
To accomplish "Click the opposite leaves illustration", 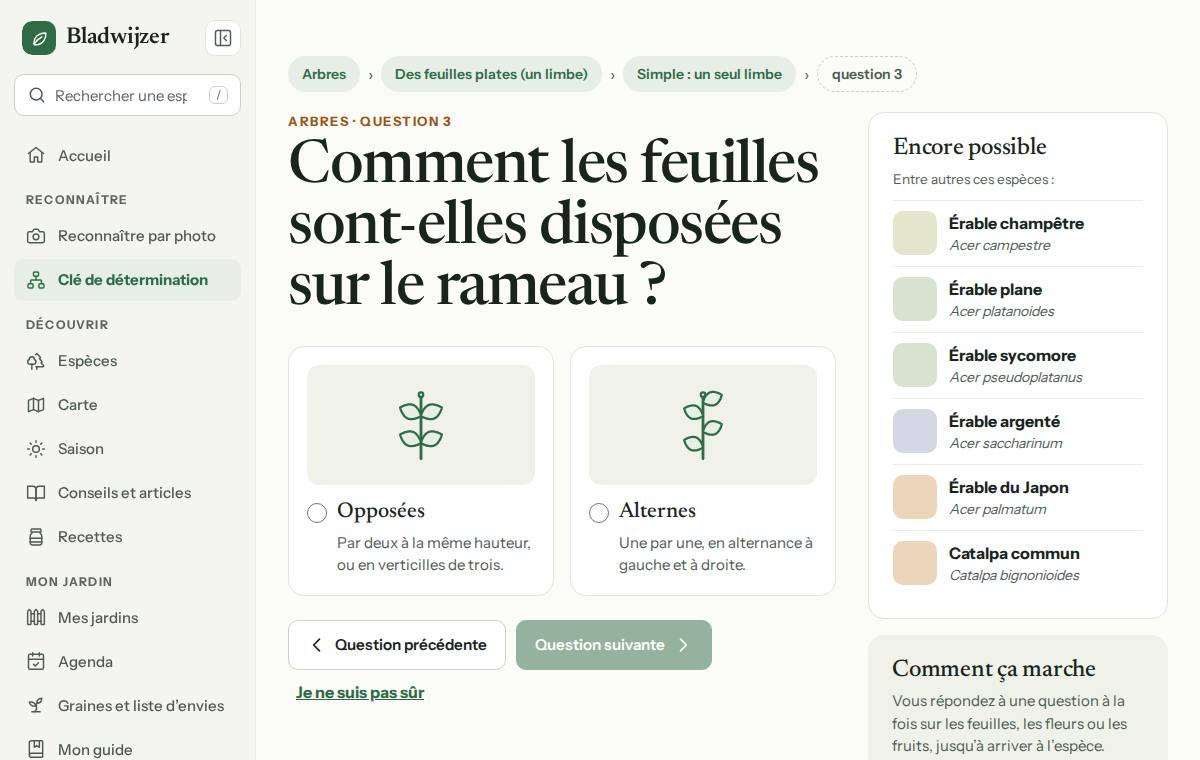I will pos(421,425).
